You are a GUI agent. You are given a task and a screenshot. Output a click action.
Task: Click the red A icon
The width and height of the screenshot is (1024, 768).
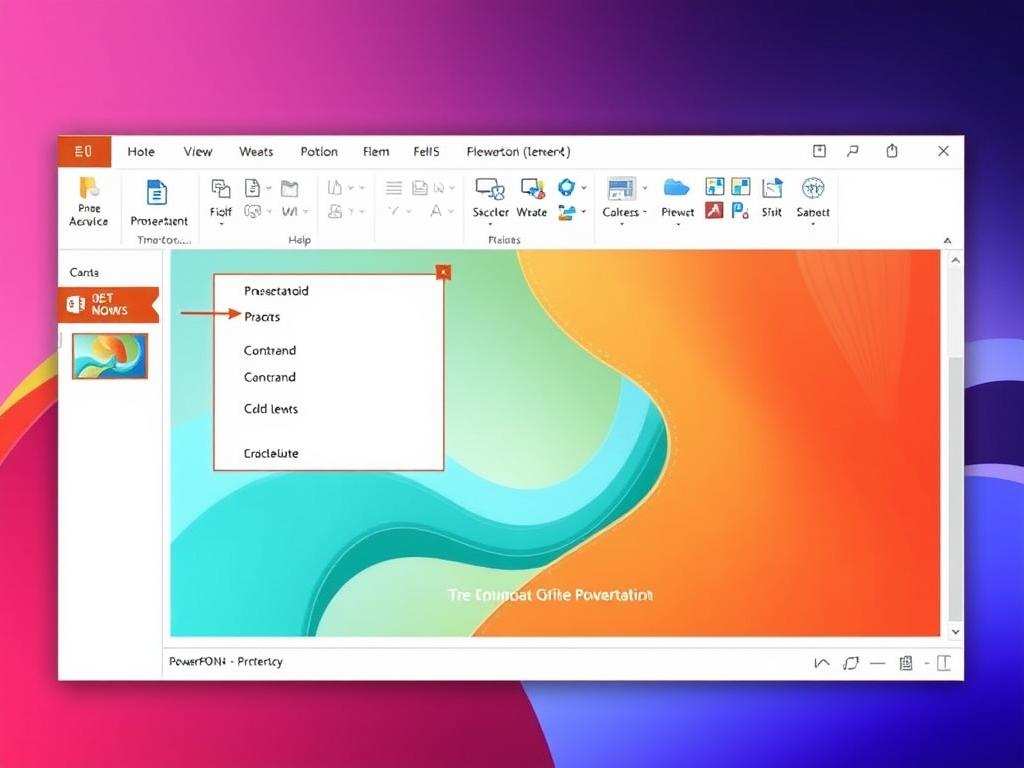tap(714, 210)
